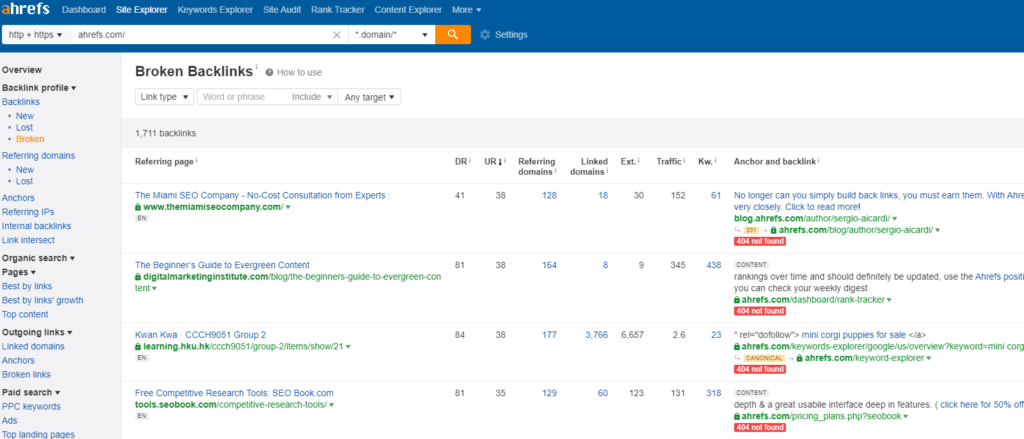
Task: Click the 3,766 linked domains value
Action: (596, 335)
